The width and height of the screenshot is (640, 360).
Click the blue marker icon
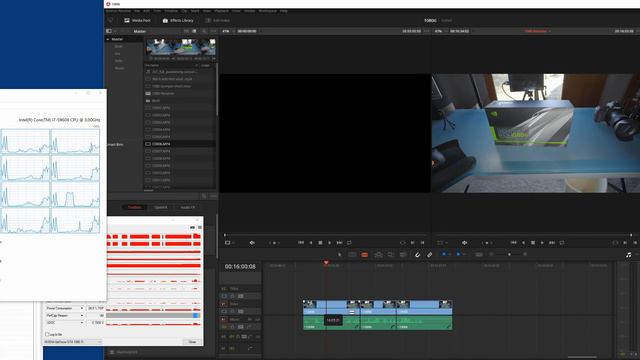pyautogui.click(x=458, y=254)
